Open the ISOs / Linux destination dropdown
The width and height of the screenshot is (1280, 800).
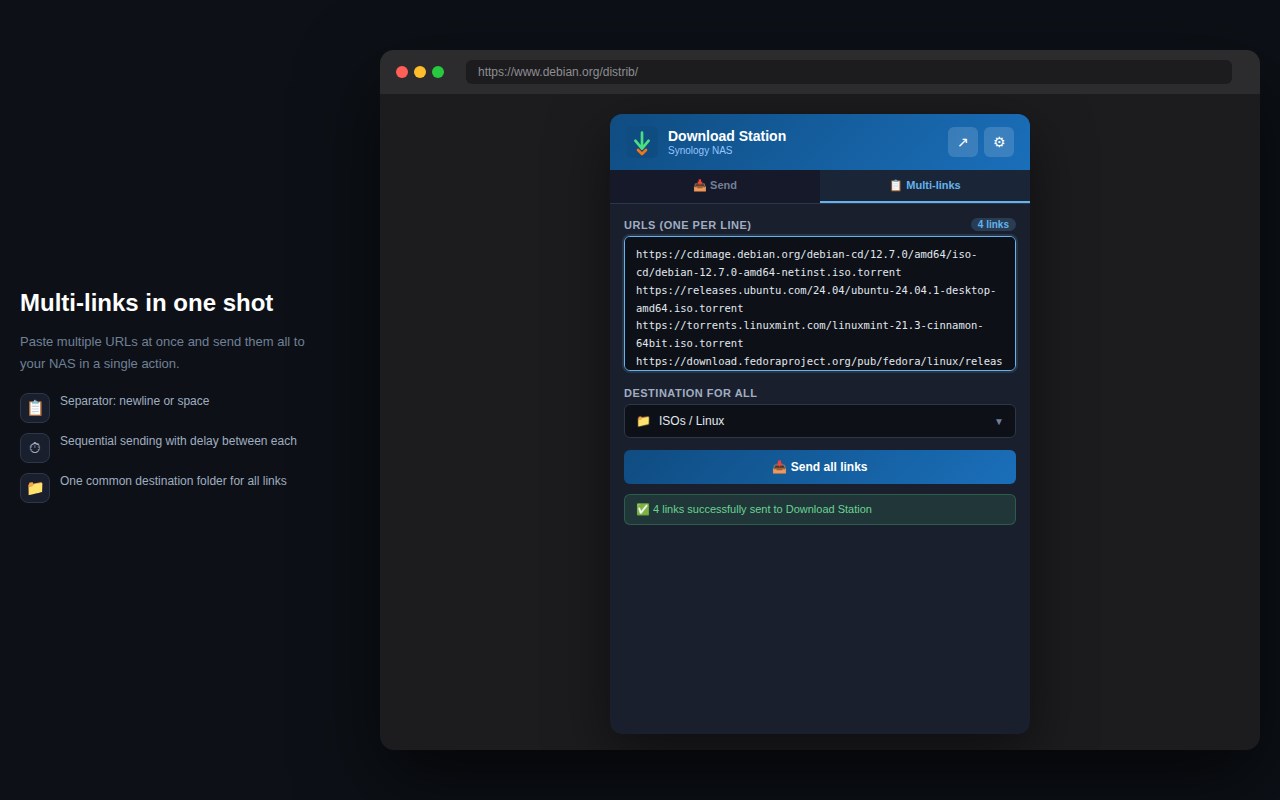coord(820,421)
